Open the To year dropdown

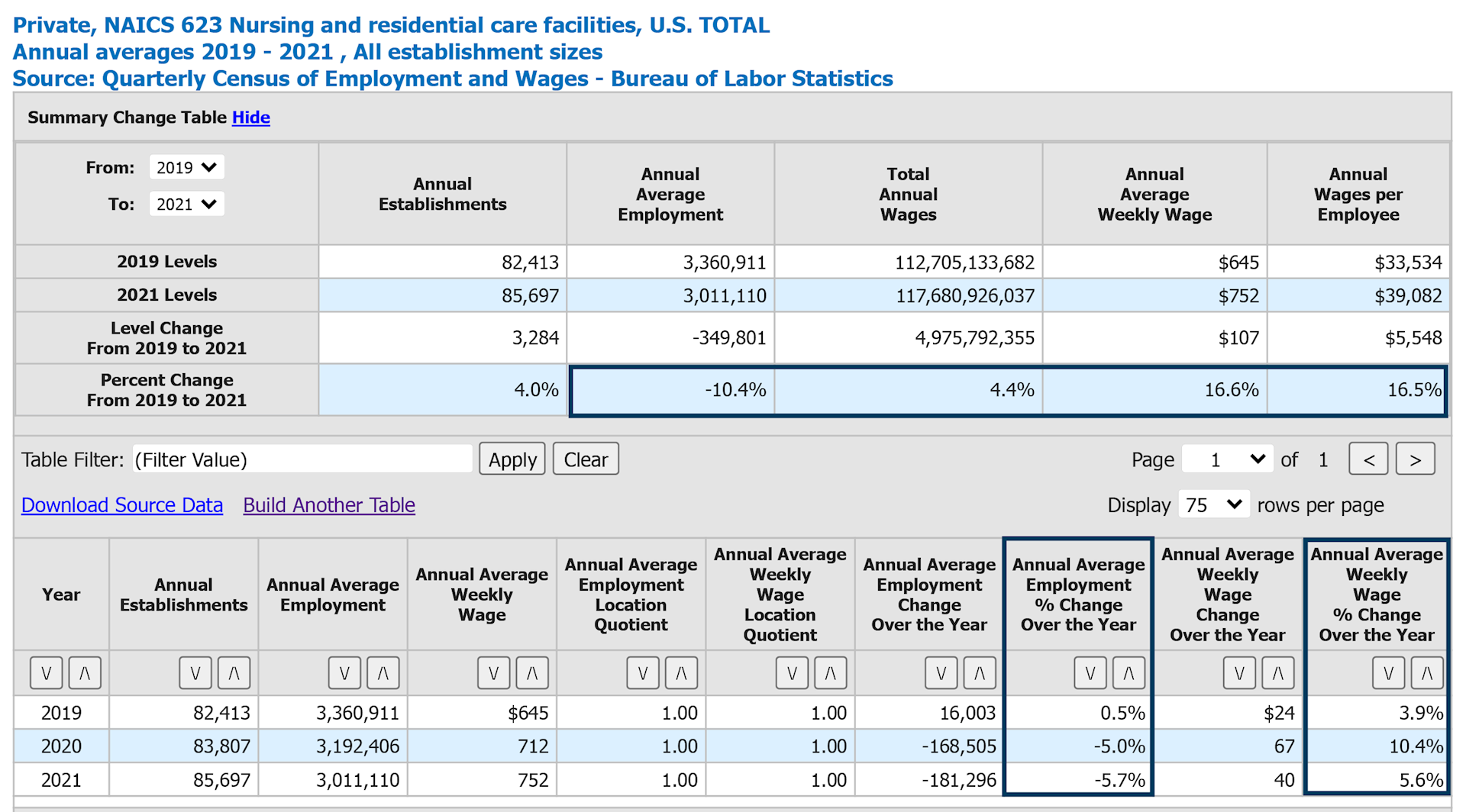tap(186, 204)
